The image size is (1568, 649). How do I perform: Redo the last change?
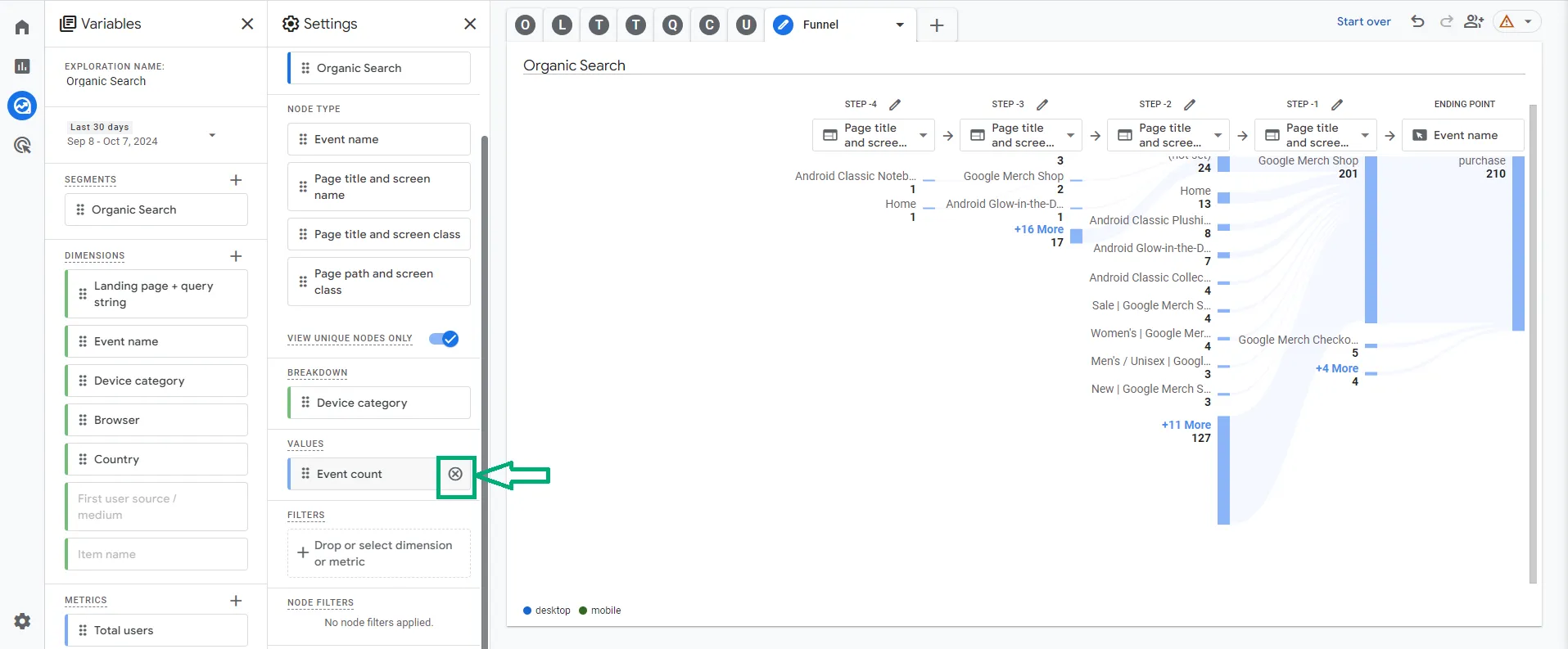(1446, 22)
